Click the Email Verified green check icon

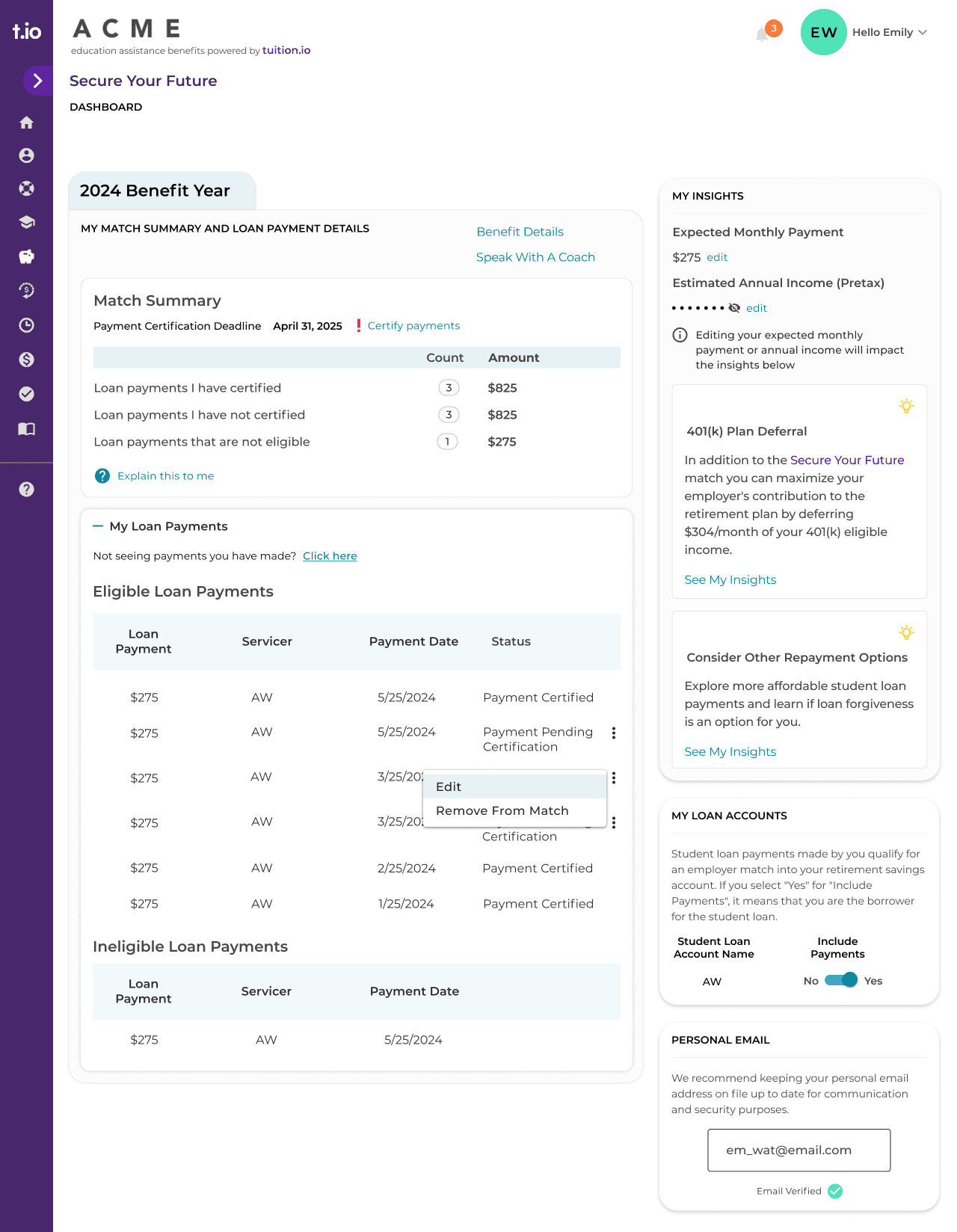point(836,1191)
